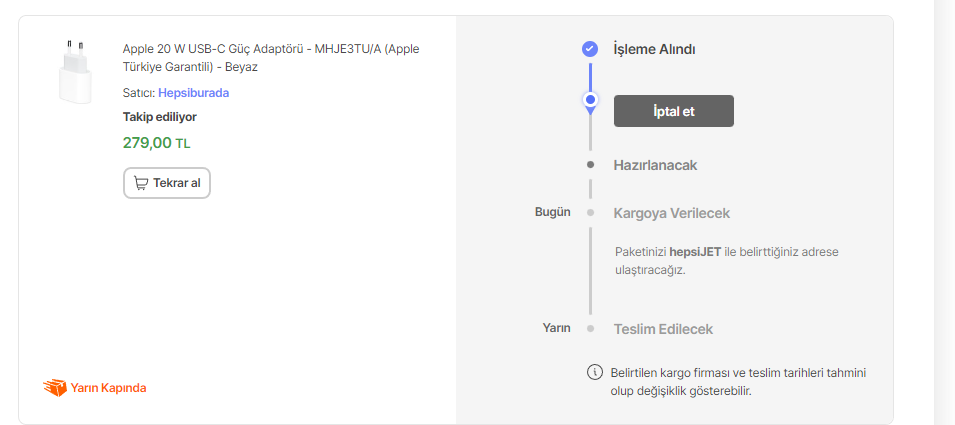Click the Hazırlanacak step dot

click(x=590, y=164)
